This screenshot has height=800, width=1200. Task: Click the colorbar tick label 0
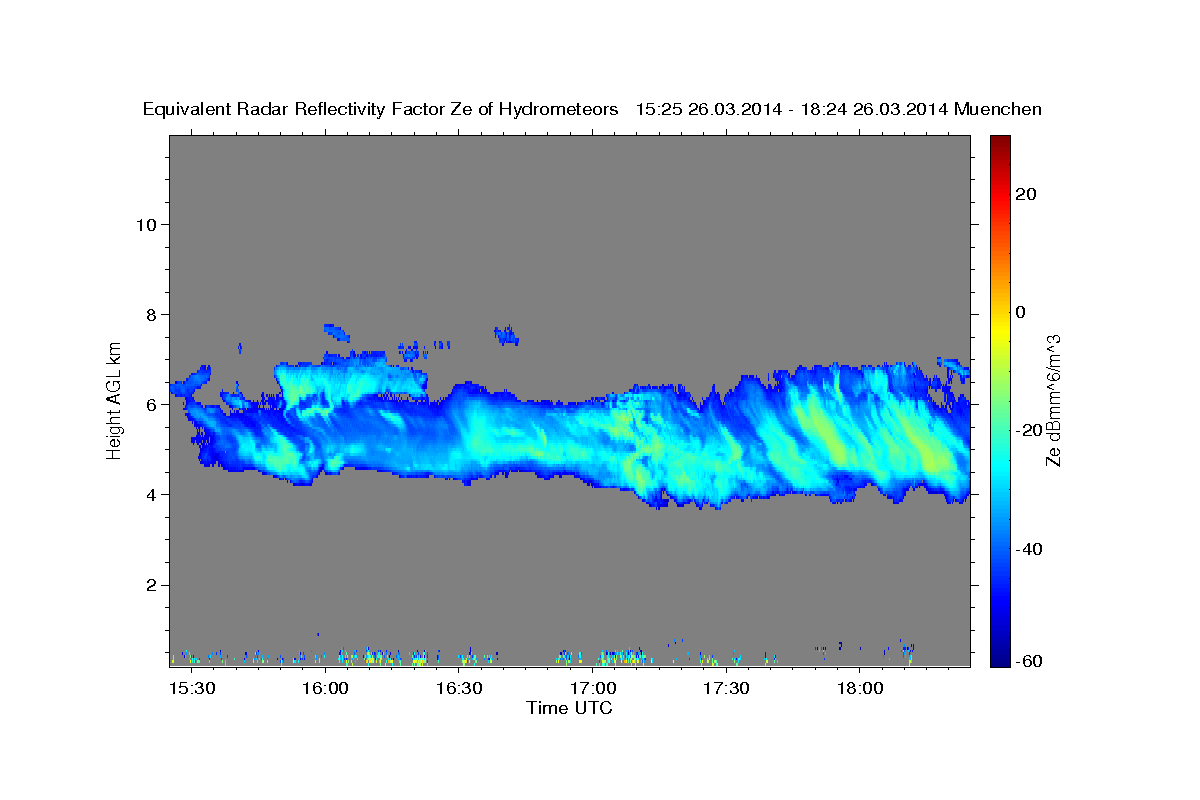[1021, 312]
